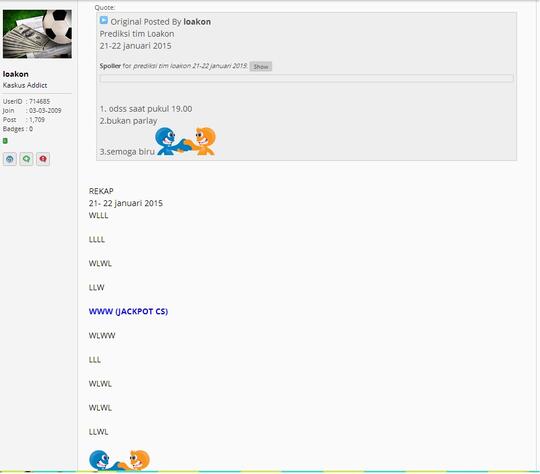The height and width of the screenshot is (474, 540).
Task: Open quoted author loakon's bold name link
Action: (197, 22)
